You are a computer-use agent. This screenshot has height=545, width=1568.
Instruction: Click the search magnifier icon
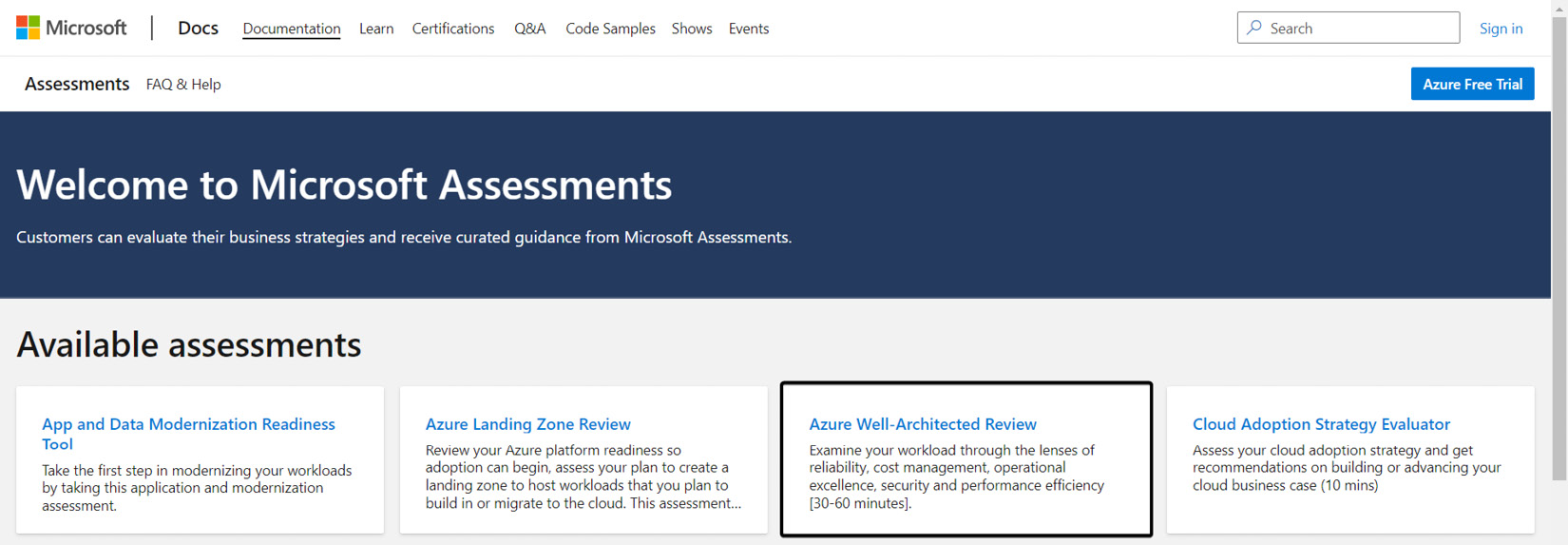coord(1254,28)
